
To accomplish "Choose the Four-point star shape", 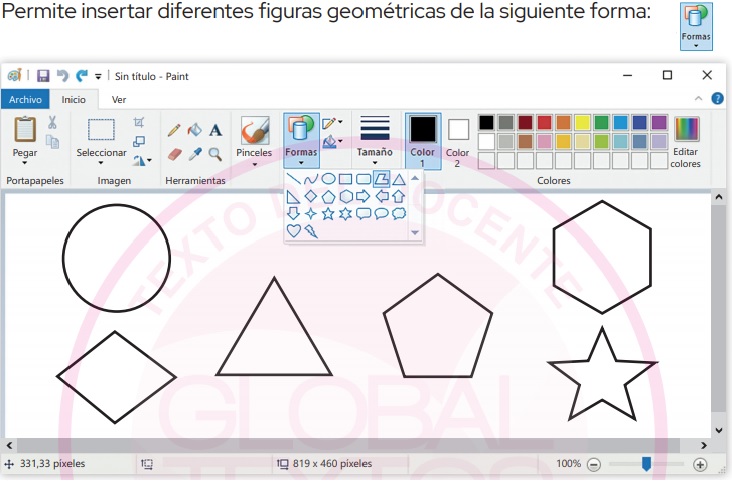I will tap(311, 214).
